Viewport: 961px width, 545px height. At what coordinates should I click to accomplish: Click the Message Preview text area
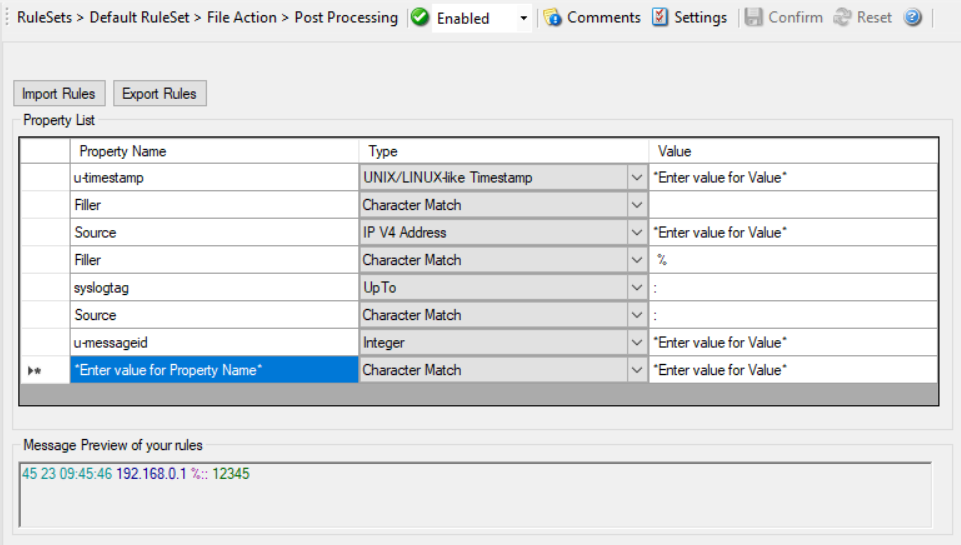[x=475, y=493]
